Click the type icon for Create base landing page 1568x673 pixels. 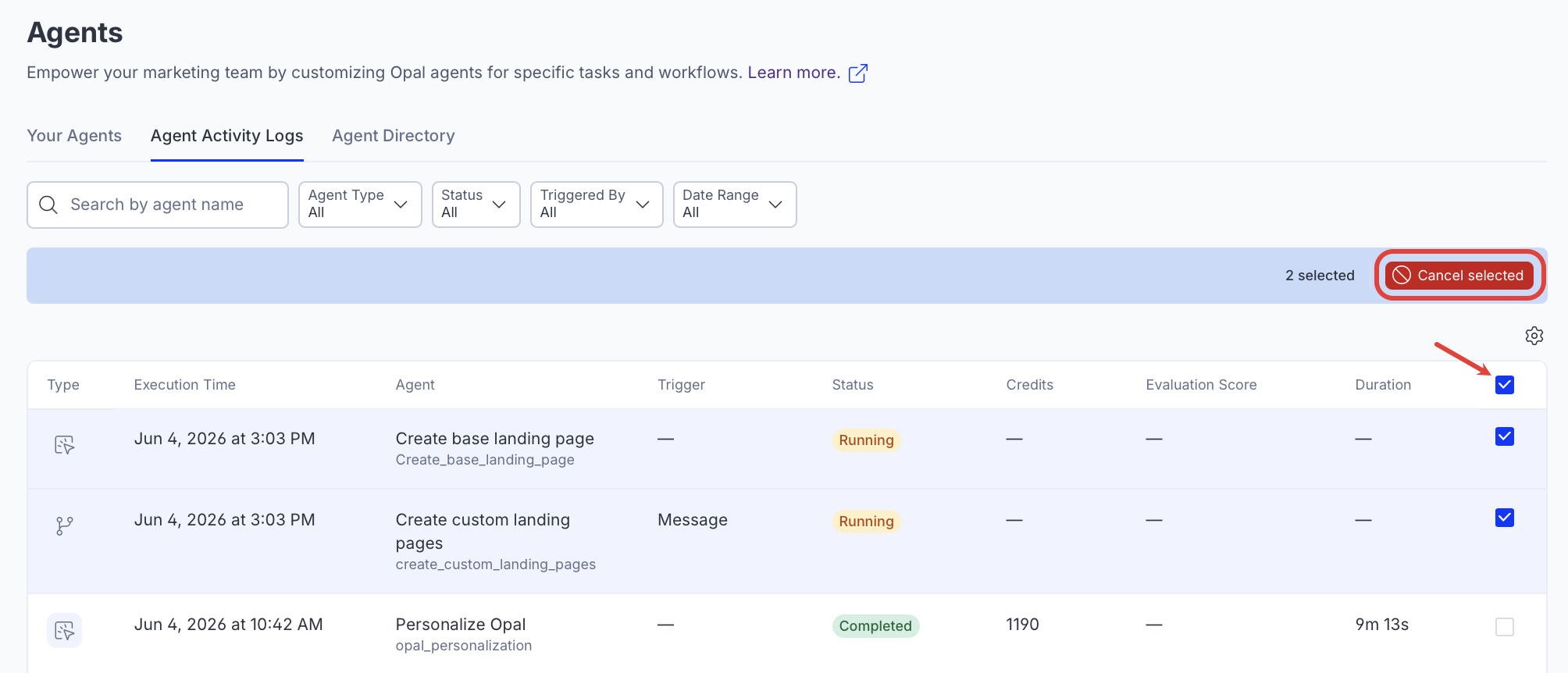(65, 445)
